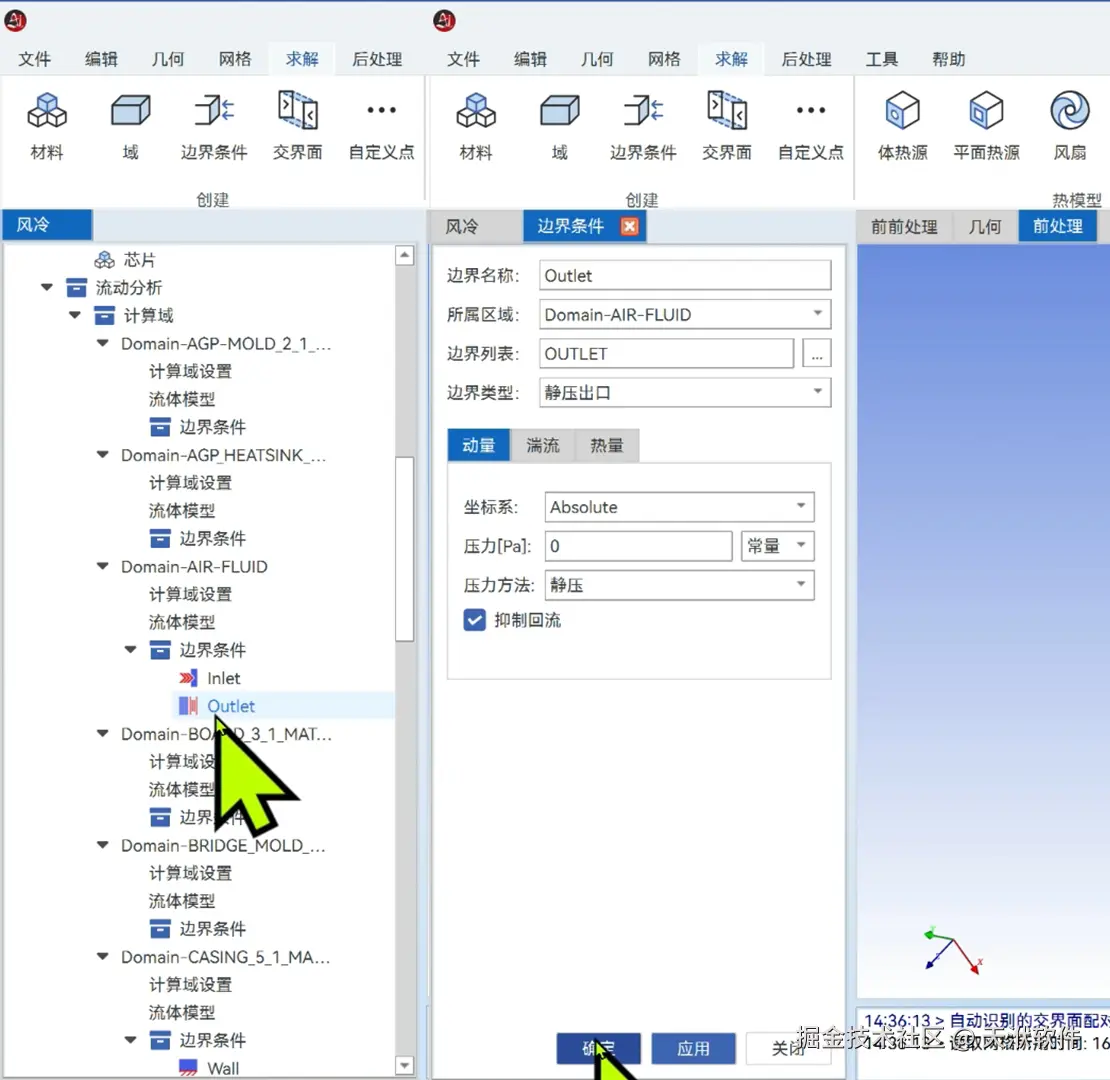Collapse the Domain-AIR-FLUID tree node
The height and width of the screenshot is (1080, 1110).
click(103, 566)
